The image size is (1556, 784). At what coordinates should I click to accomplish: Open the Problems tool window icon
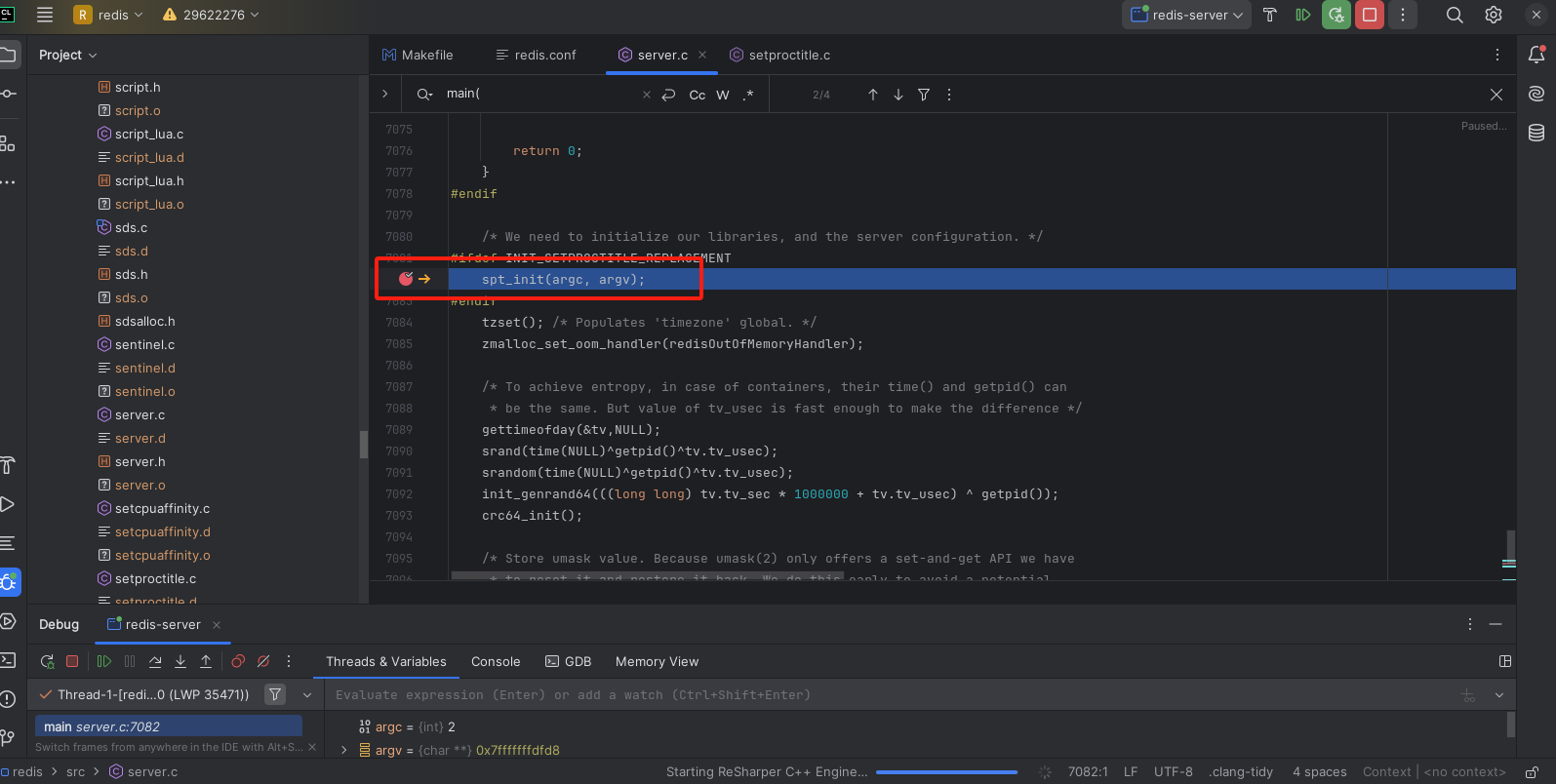tap(8, 699)
